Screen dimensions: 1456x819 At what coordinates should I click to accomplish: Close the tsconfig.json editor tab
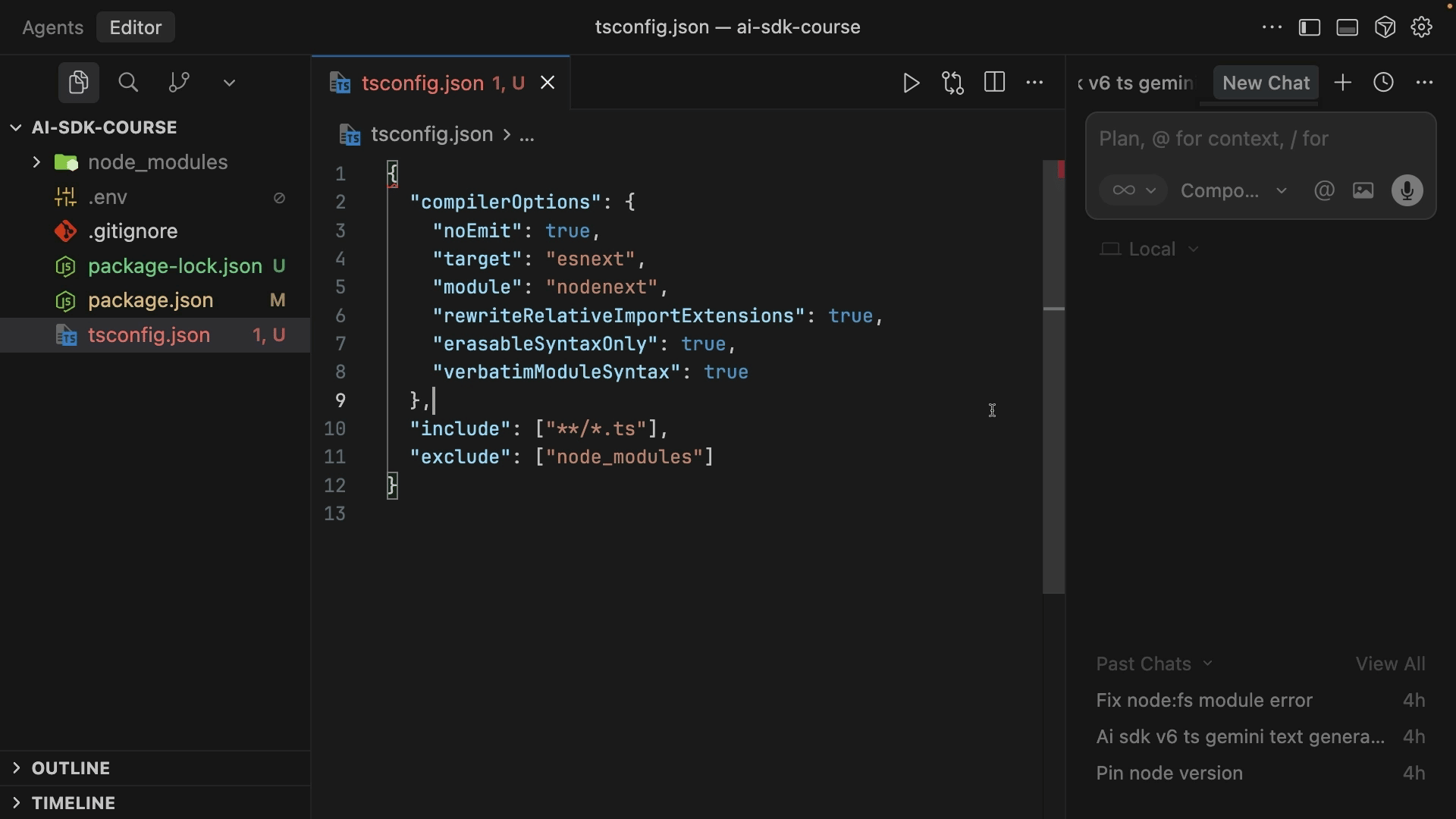(x=548, y=83)
